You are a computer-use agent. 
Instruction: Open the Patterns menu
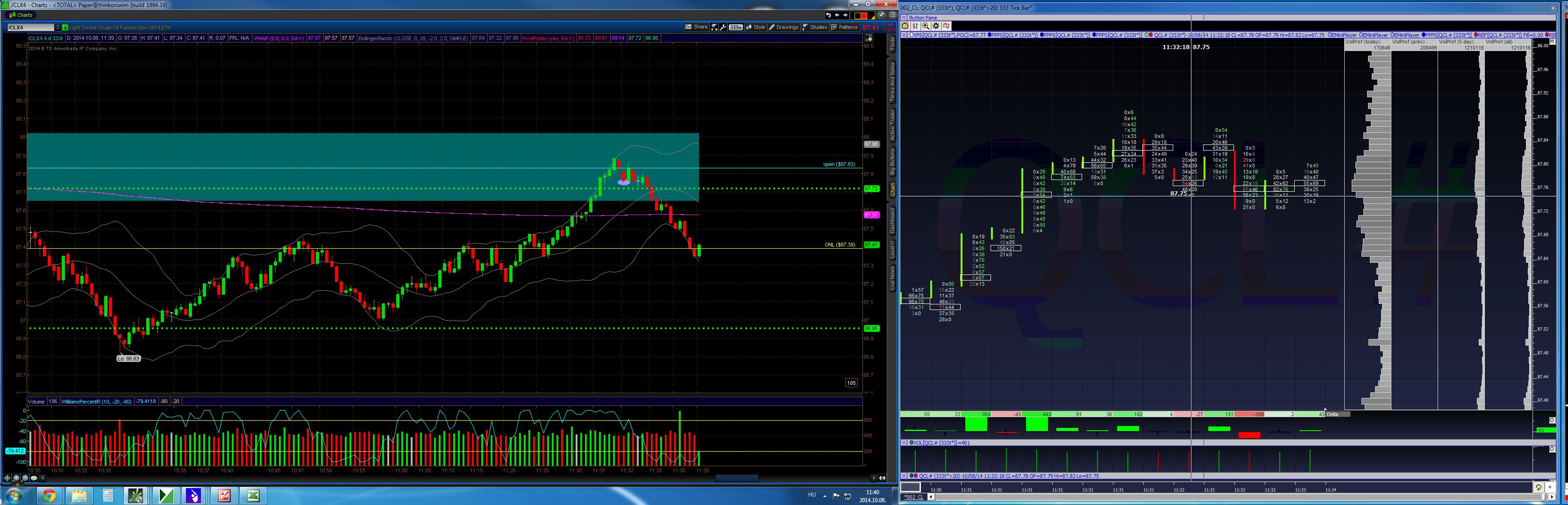pos(844,28)
